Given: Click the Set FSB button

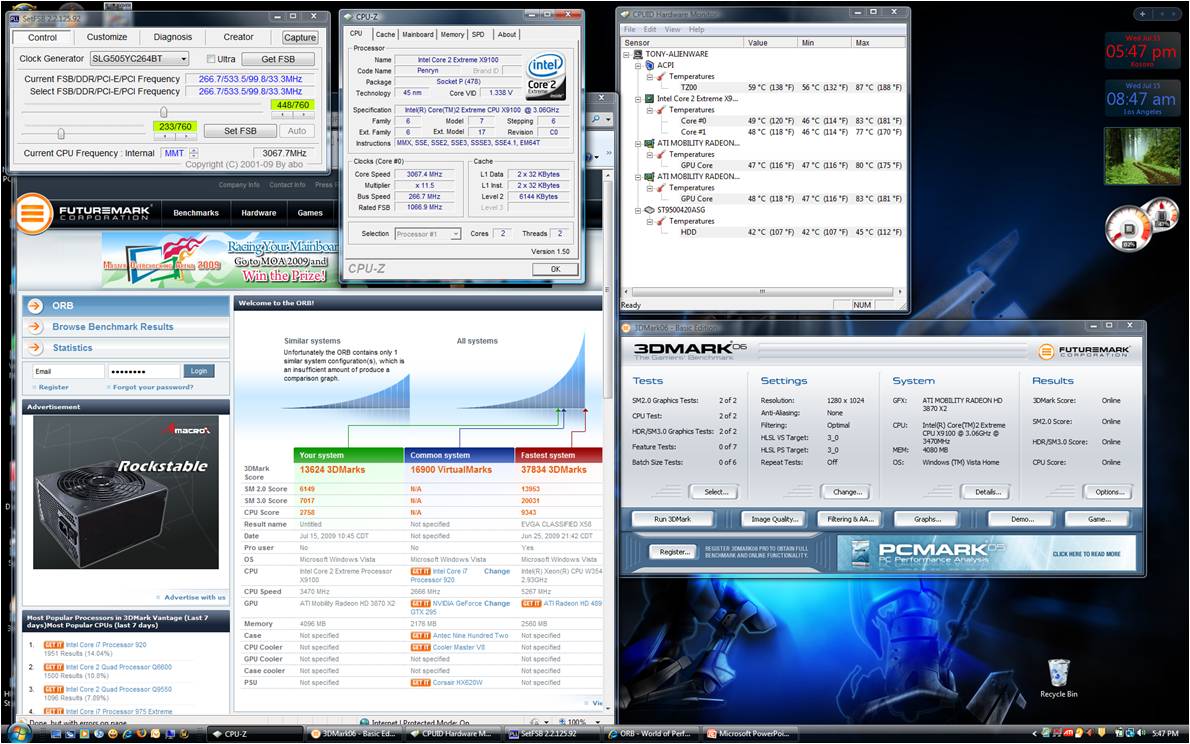Looking at the screenshot, I should coord(240,131).
